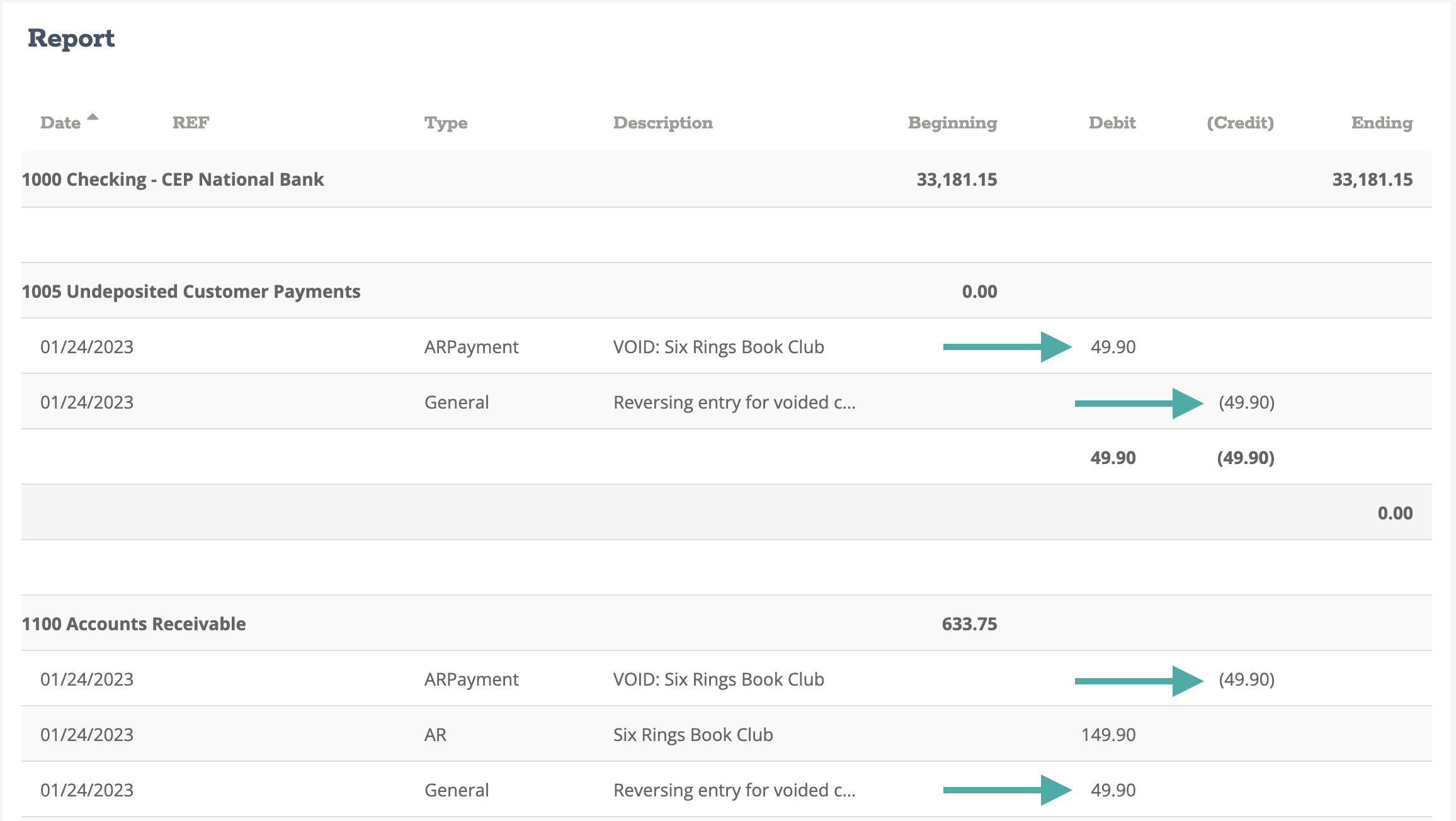Screen dimensions: 1456x821
Task: Collapse the 1005 Undeposited Customer Payments section
Action: (191, 291)
